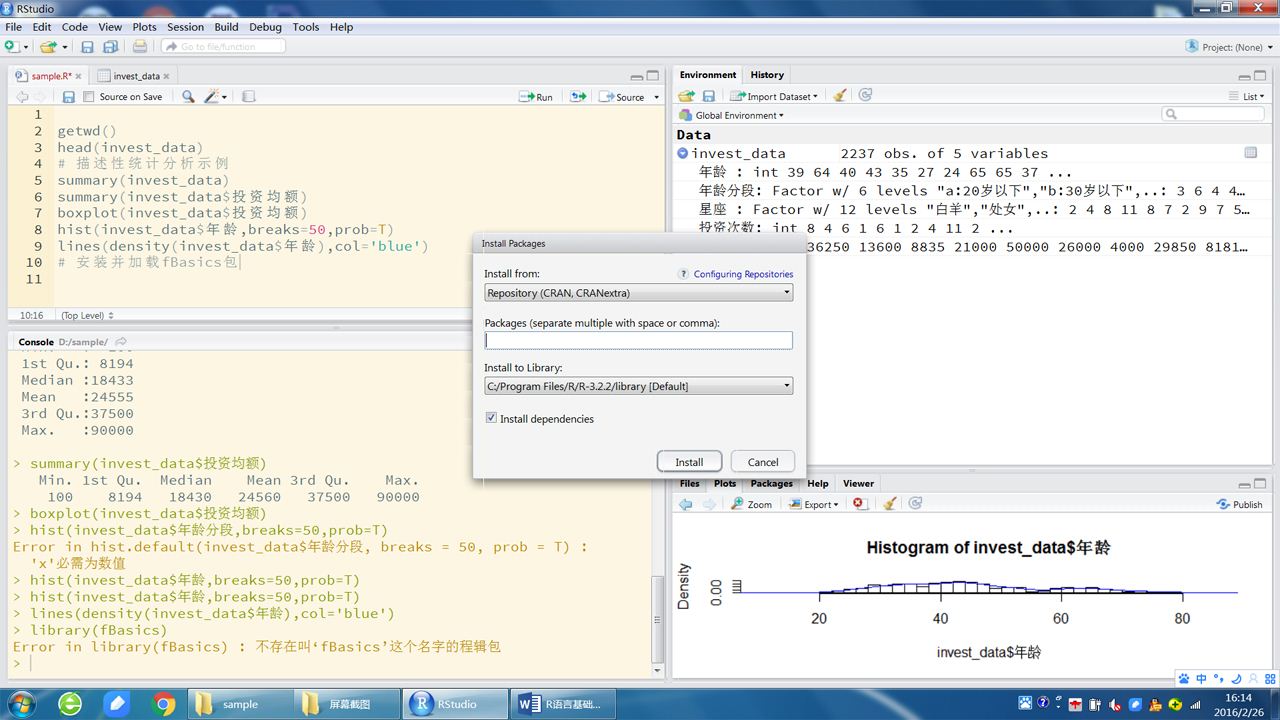Screen dimensions: 1280x720
Task: Clear workspace objects with the broom icon in Environment
Action: [840, 96]
